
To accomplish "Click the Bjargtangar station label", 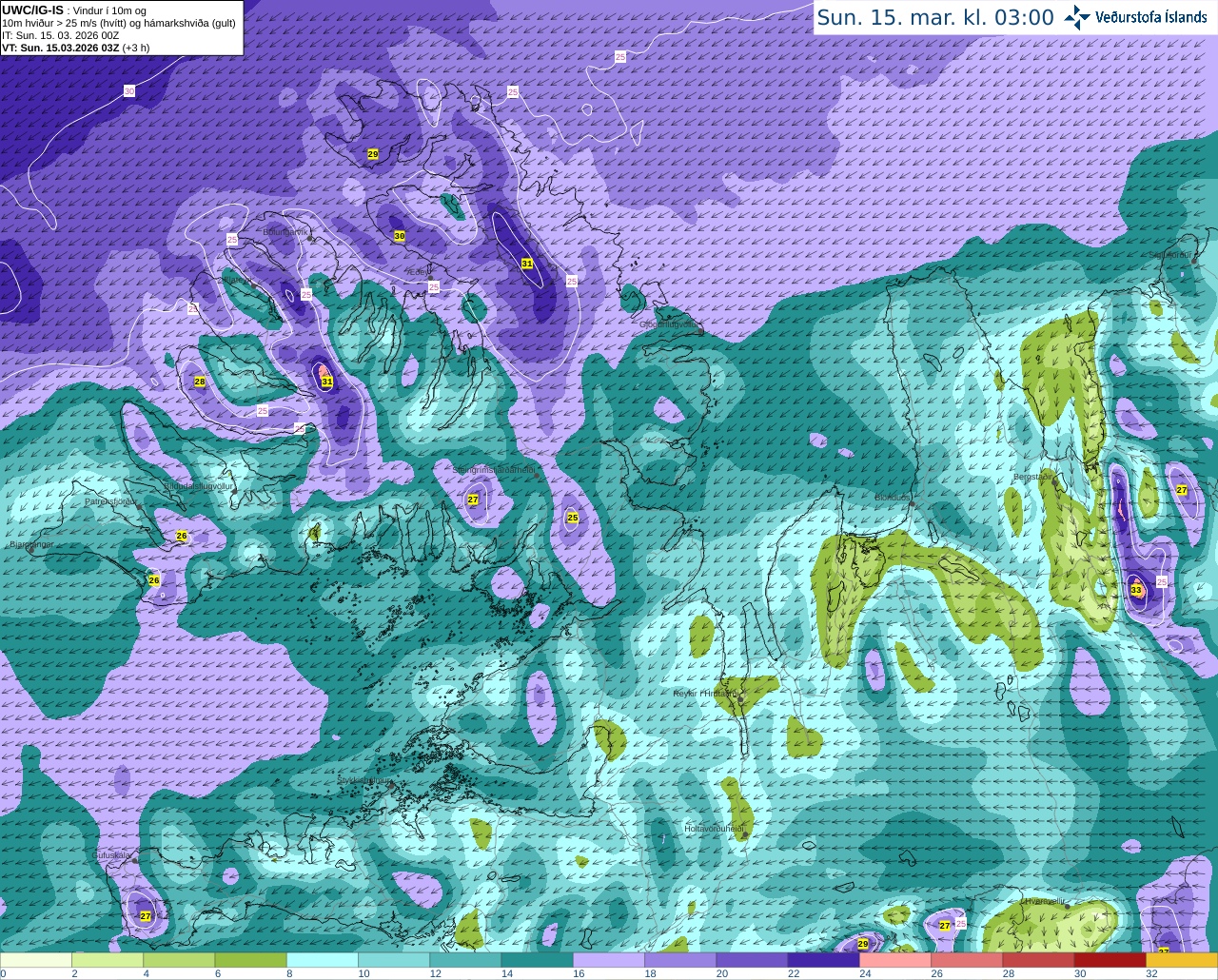I will [x=31, y=545].
